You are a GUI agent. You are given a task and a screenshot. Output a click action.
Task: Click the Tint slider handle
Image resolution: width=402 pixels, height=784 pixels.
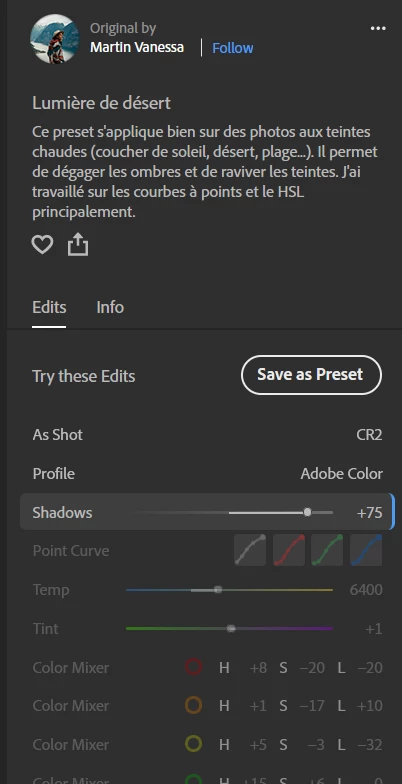click(x=230, y=628)
